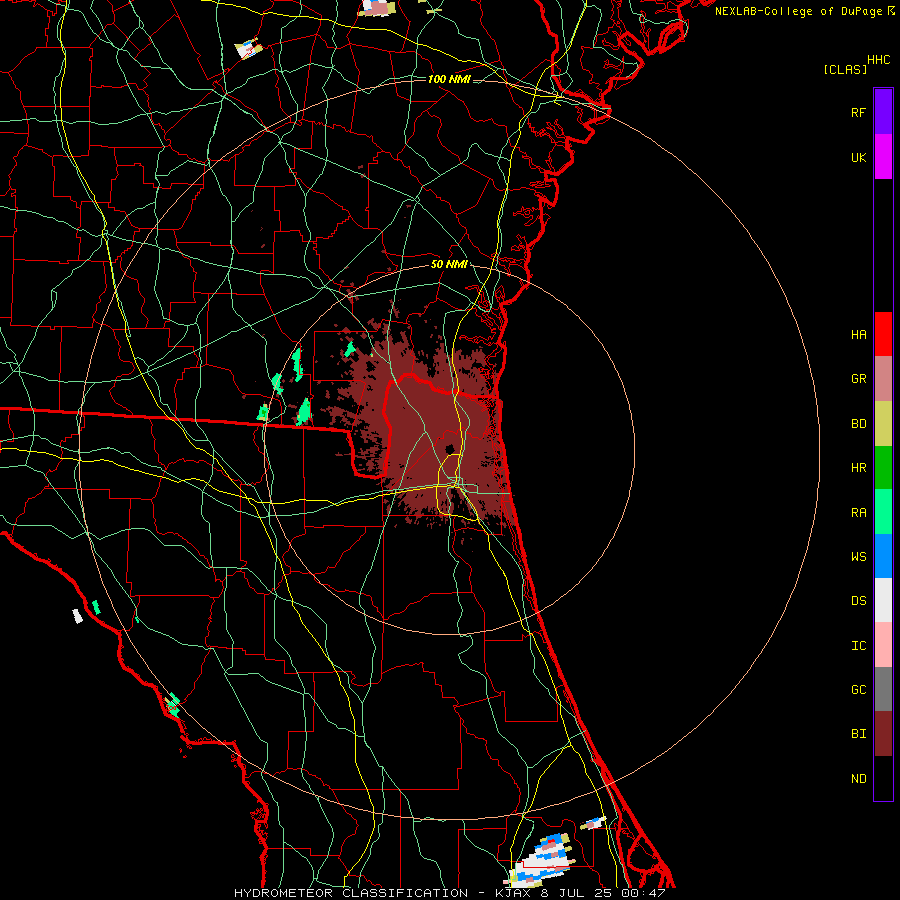
Task: Click the DS white legend swatch
Action: point(883,600)
